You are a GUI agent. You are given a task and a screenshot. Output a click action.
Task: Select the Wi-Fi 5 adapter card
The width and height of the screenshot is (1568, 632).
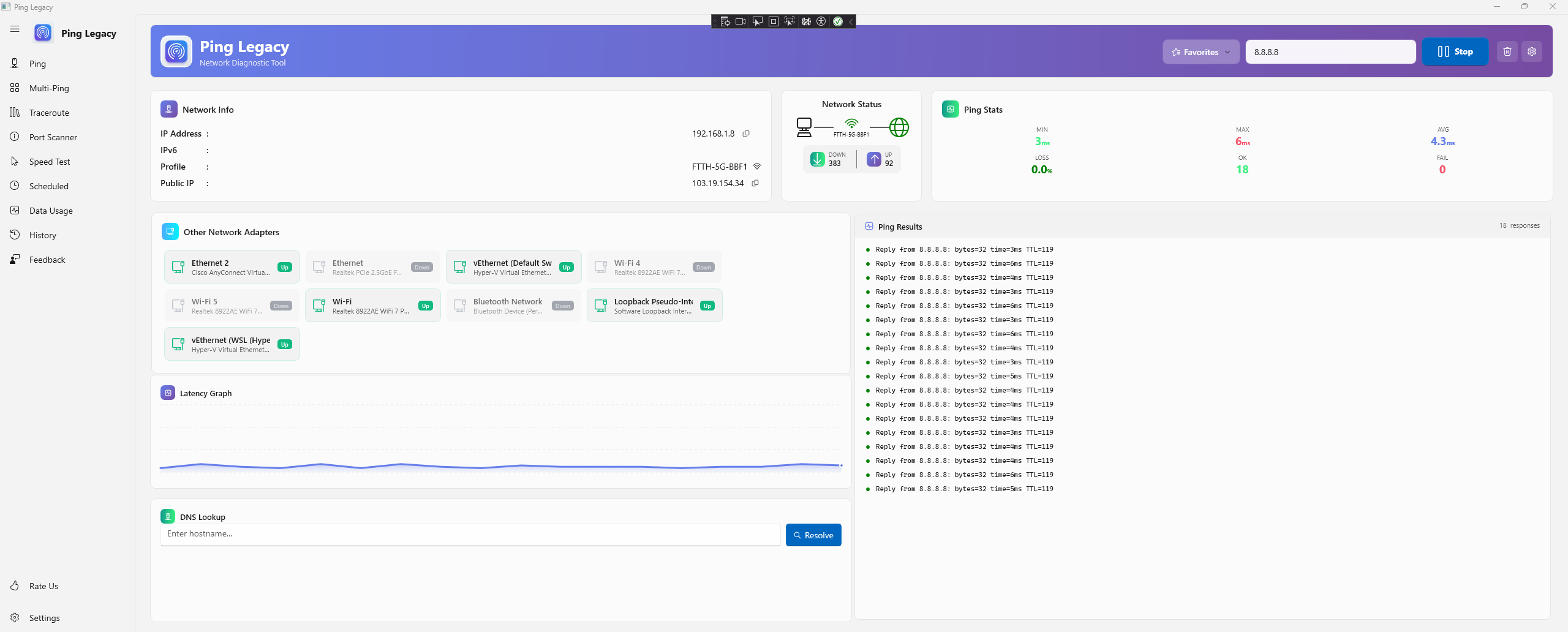tap(232, 306)
